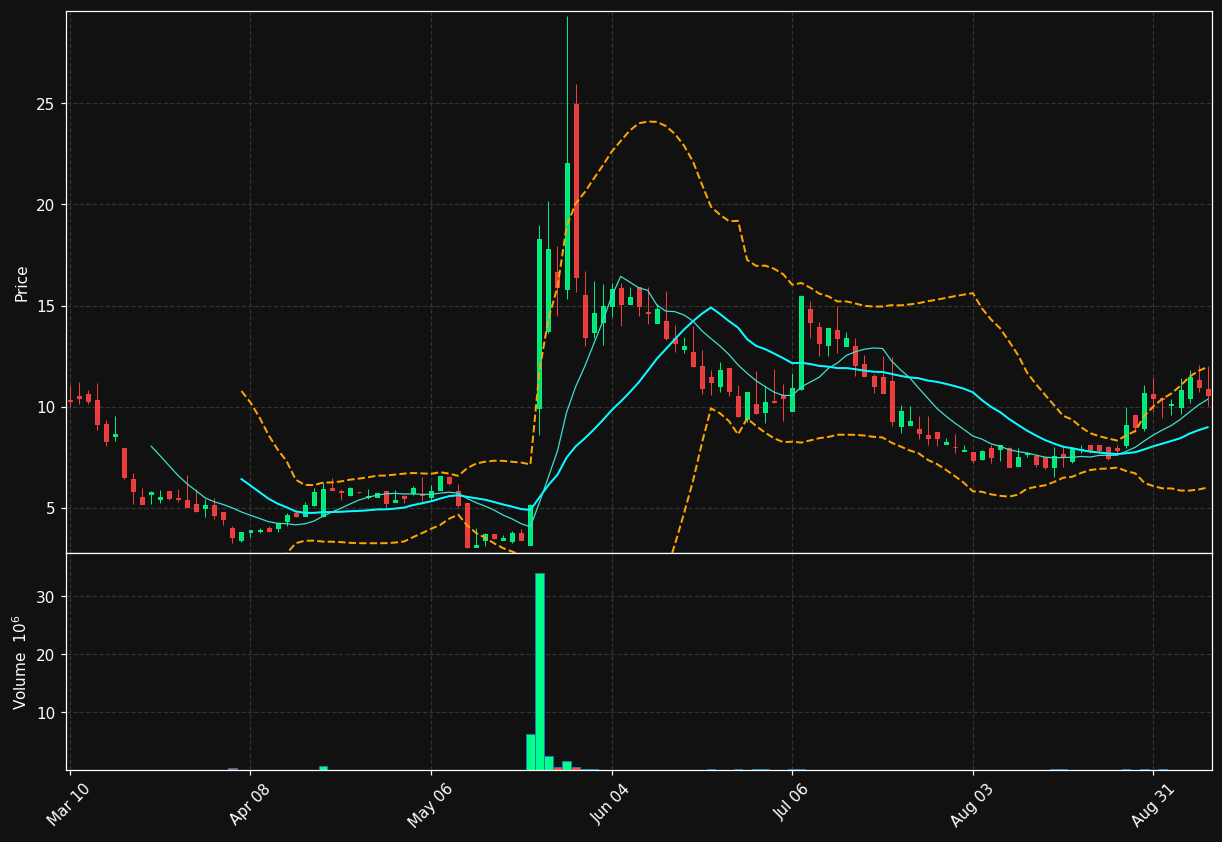Click the Volume 10⁶ axis title
This screenshot has height=842, width=1222.
pos(20,662)
